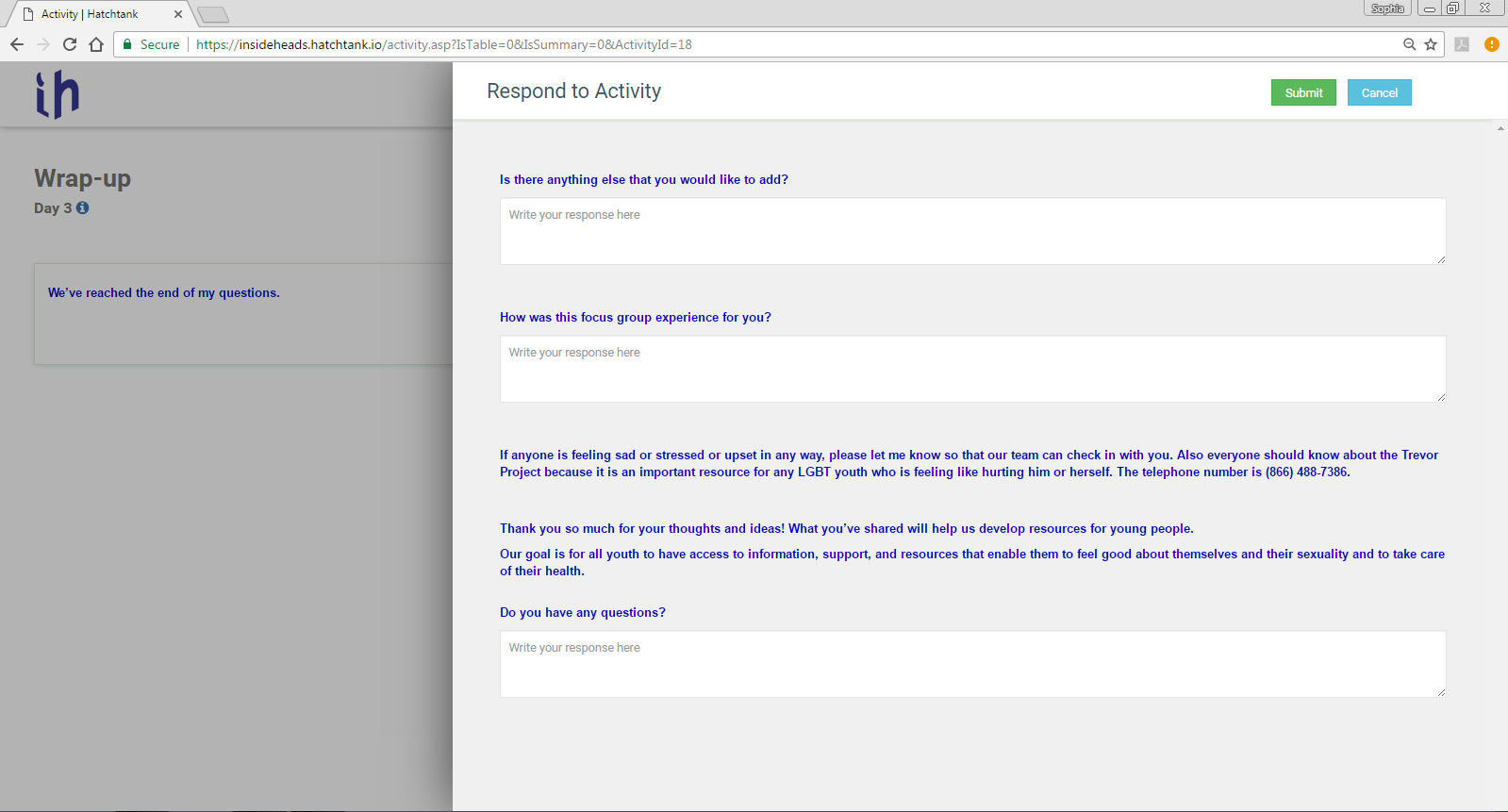View site info via green padlock
This screenshot has width=1508, height=812.
coord(128,44)
